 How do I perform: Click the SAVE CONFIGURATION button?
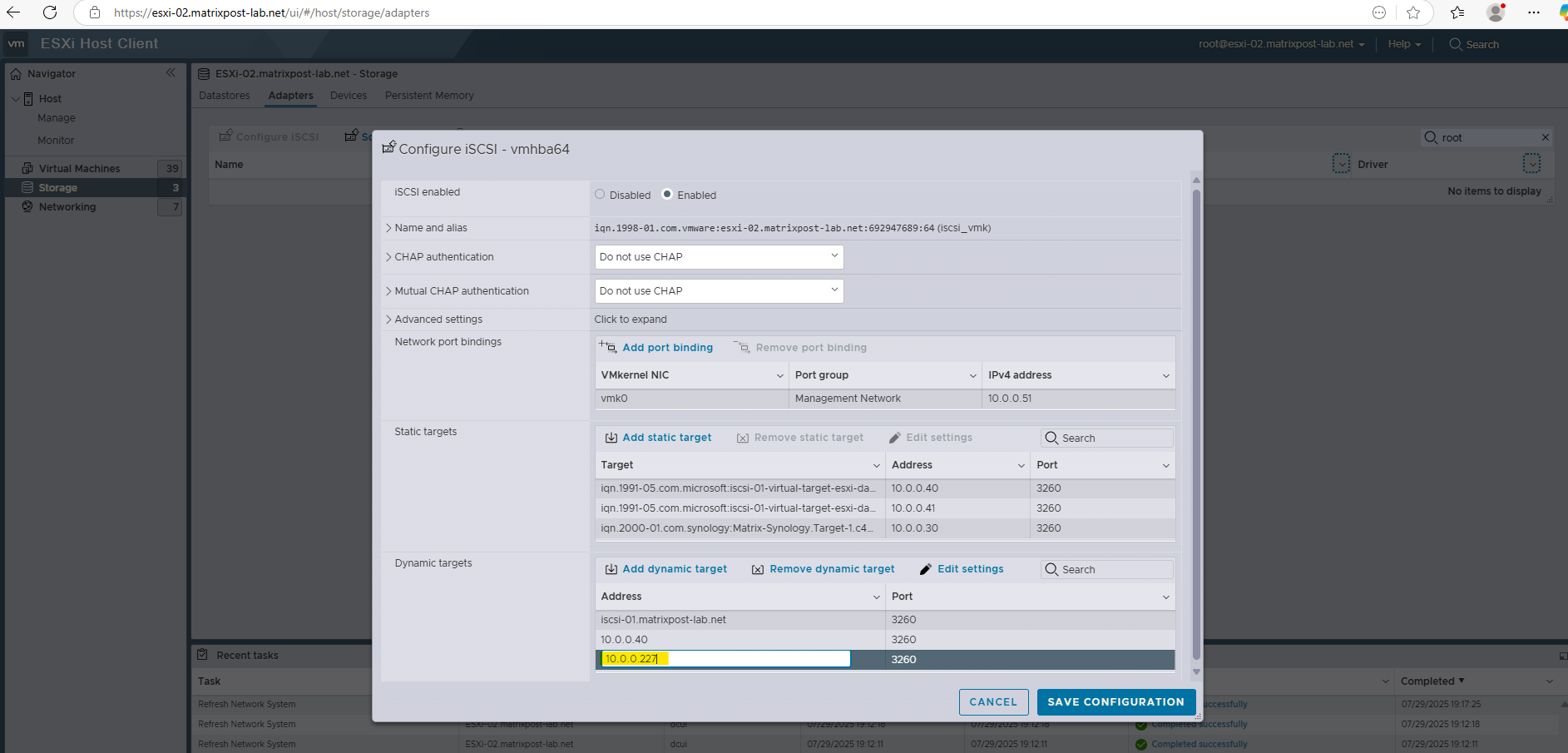(x=1115, y=701)
